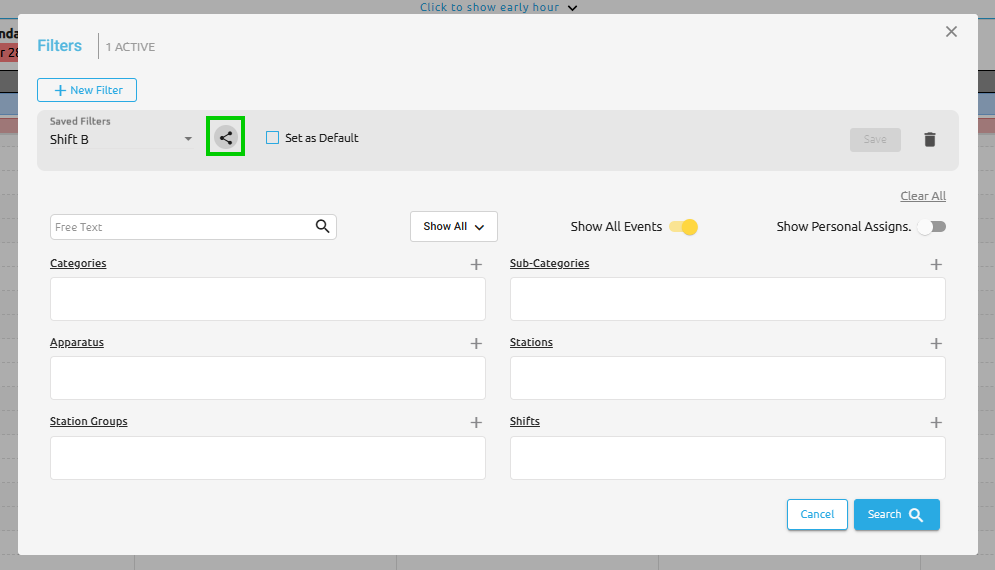This screenshot has width=995, height=570.
Task: Turn off Show All Events toggle
Action: pos(683,227)
